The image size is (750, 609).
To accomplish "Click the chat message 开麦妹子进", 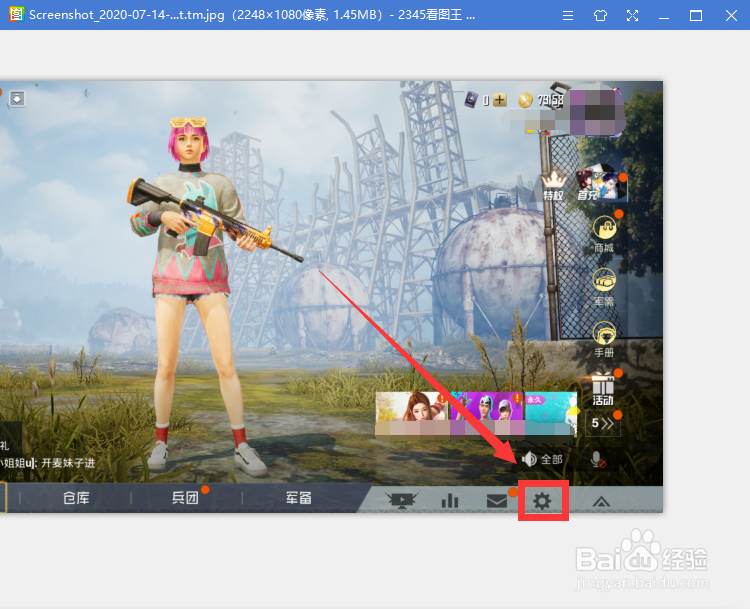I will click(x=68, y=463).
